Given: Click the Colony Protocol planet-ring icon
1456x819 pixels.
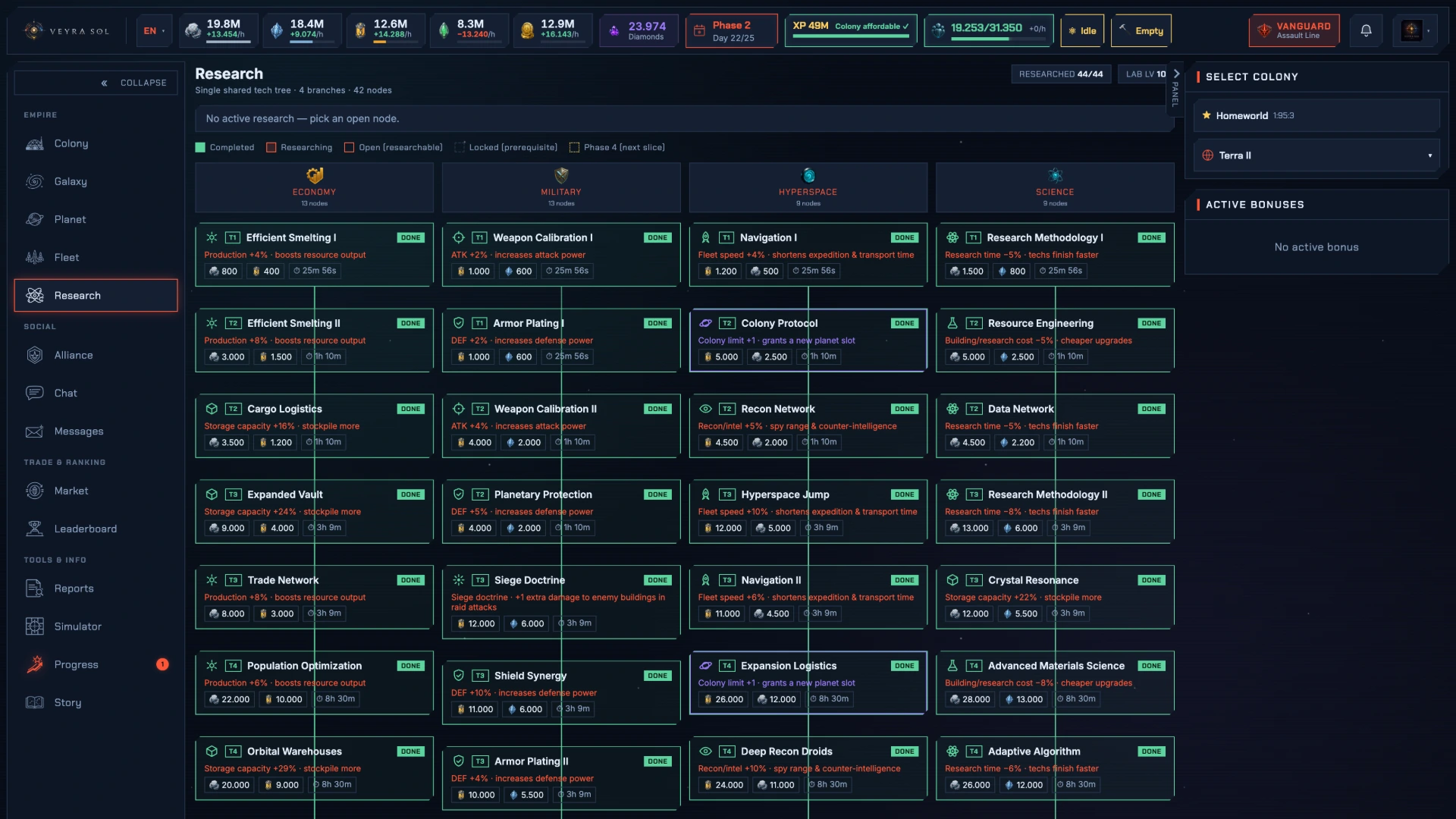Looking at the screenshot, I should pos(705,324).
